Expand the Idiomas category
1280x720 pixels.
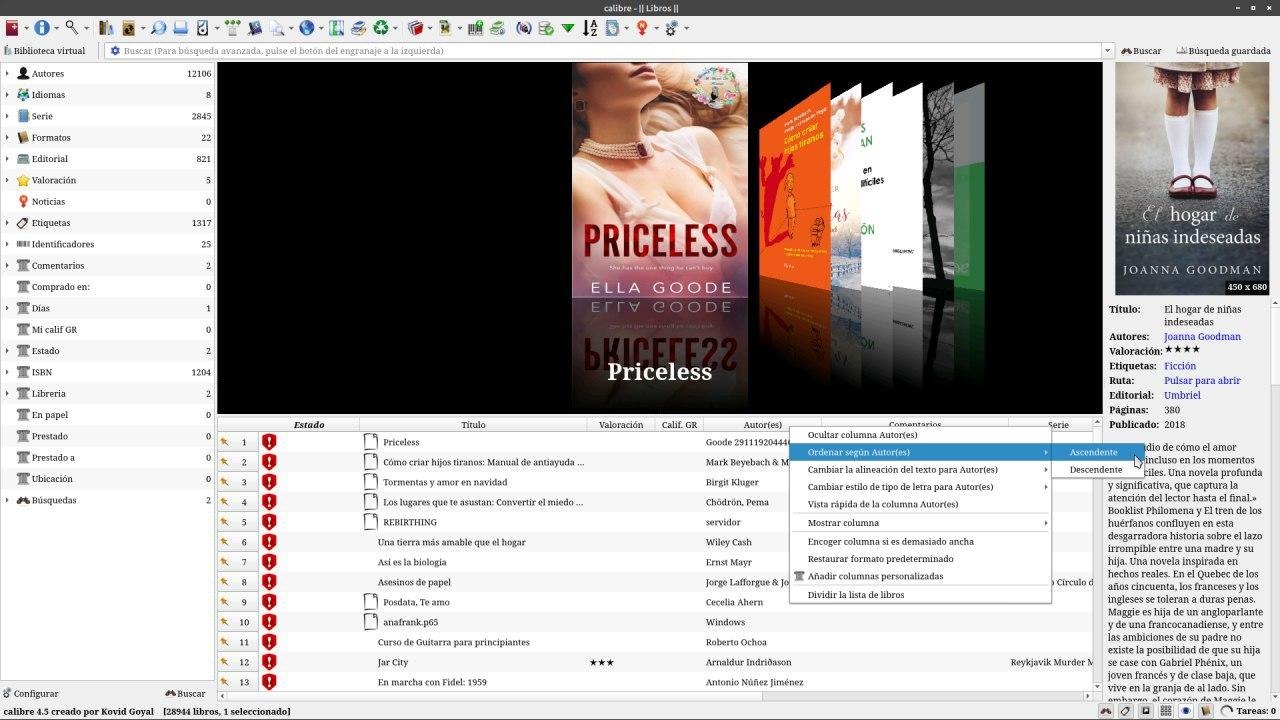pyautogui.click(x=7, y=95)
